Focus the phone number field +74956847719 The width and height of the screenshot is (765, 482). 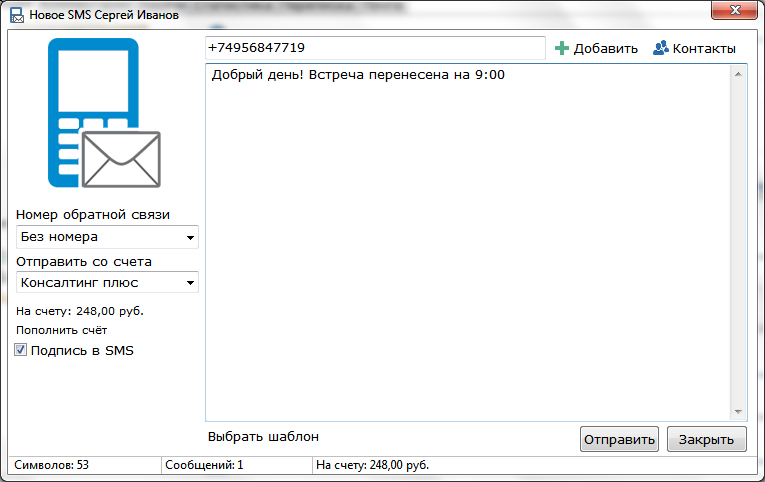tap(375, 48)
